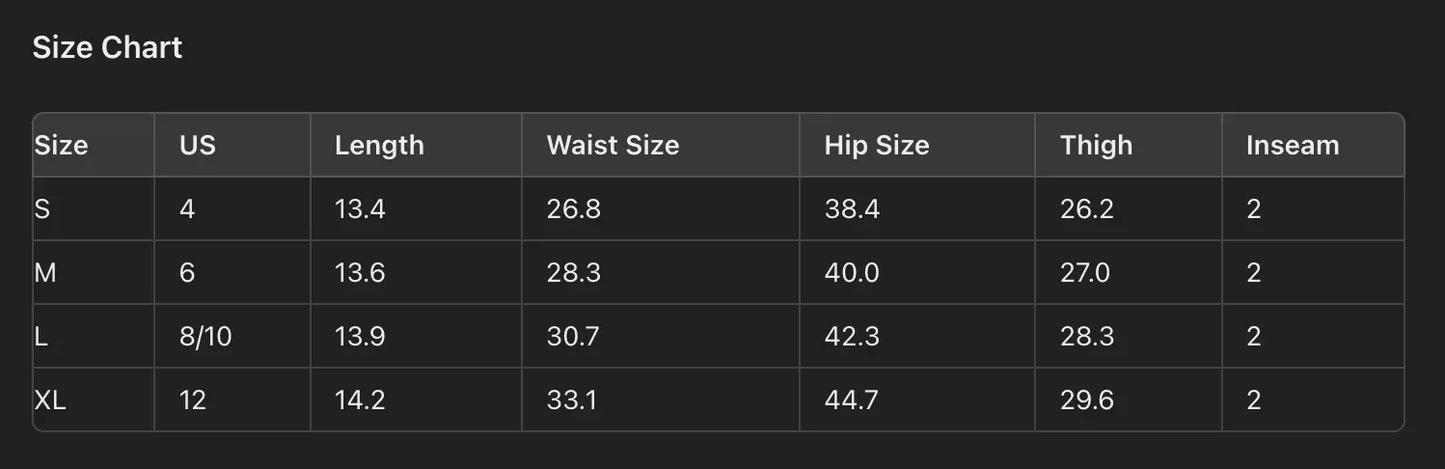Select the L size row label
The width and height of the screenshot is (1445, 469).
41,337
